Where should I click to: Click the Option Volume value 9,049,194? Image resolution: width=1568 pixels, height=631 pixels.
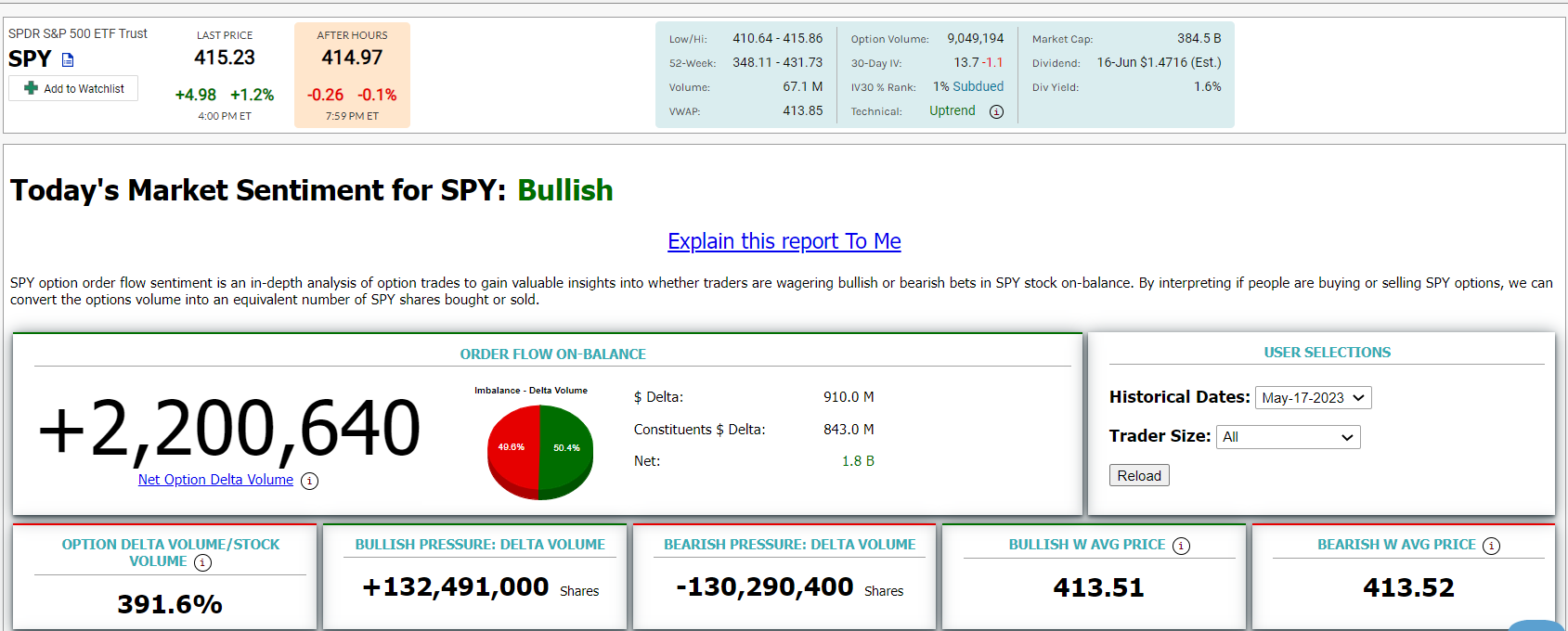(x=976, y=38)
